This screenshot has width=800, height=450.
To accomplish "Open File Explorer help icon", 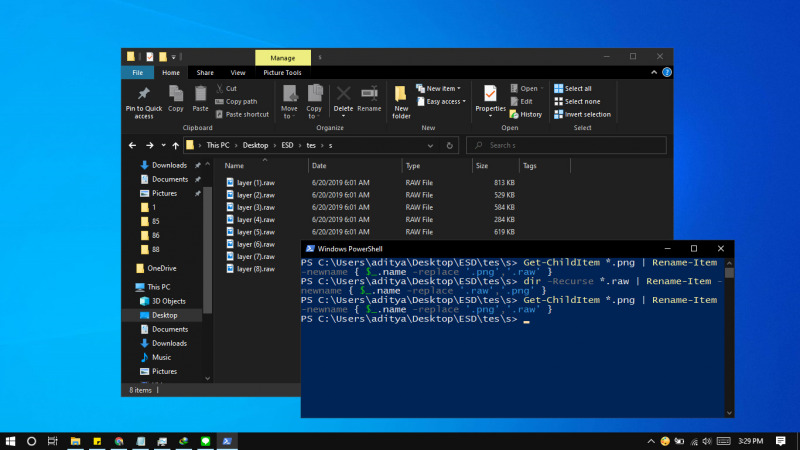I will [666, 72].
